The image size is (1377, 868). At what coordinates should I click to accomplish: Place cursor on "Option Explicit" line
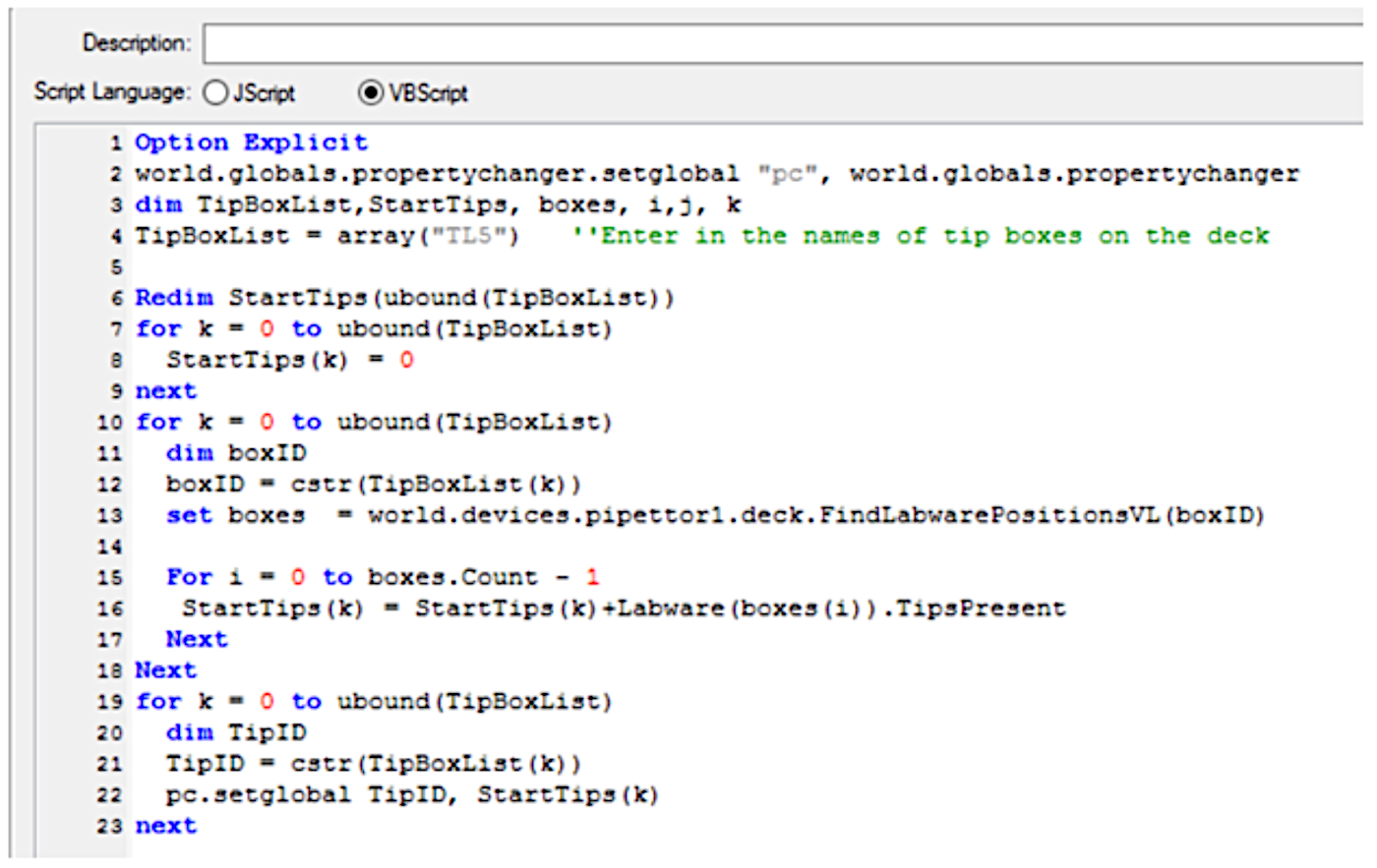(x=251, y=143)
